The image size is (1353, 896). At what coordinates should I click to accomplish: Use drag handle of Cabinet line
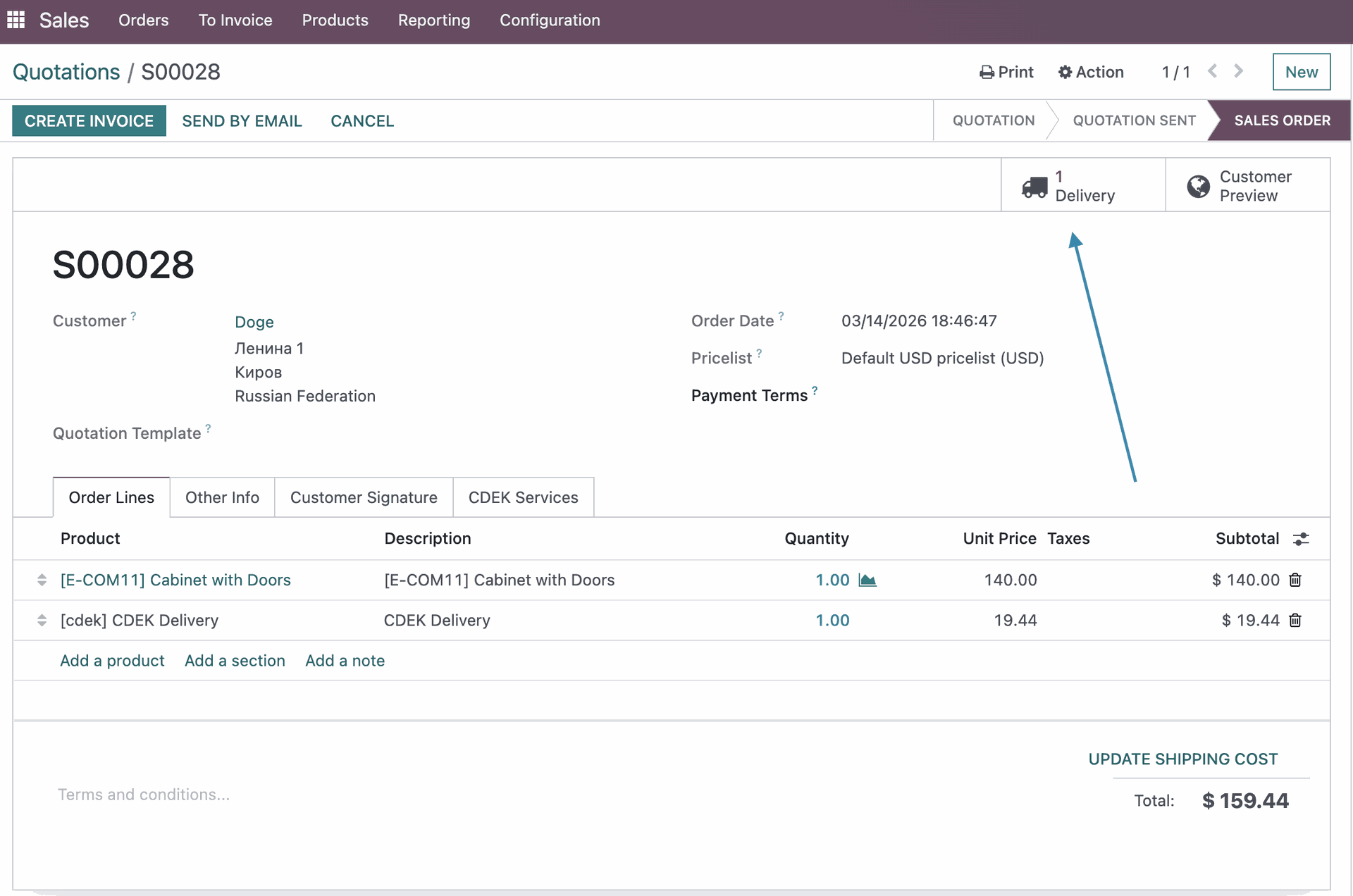pos(42,580)
